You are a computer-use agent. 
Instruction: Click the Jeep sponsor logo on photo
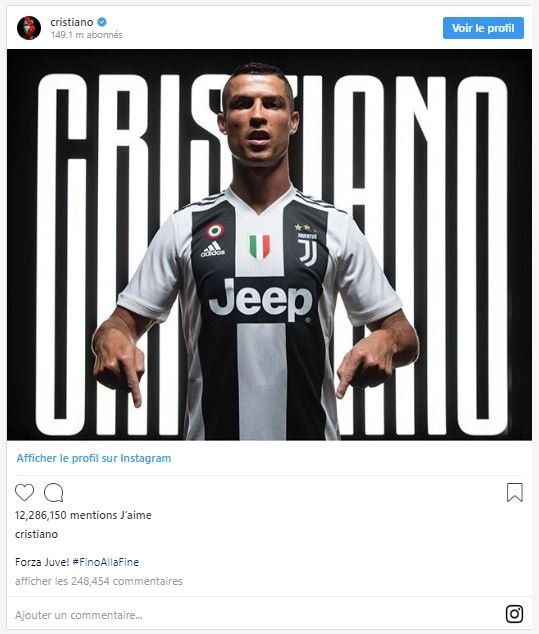pyautogui.click(x=260, y=300)
